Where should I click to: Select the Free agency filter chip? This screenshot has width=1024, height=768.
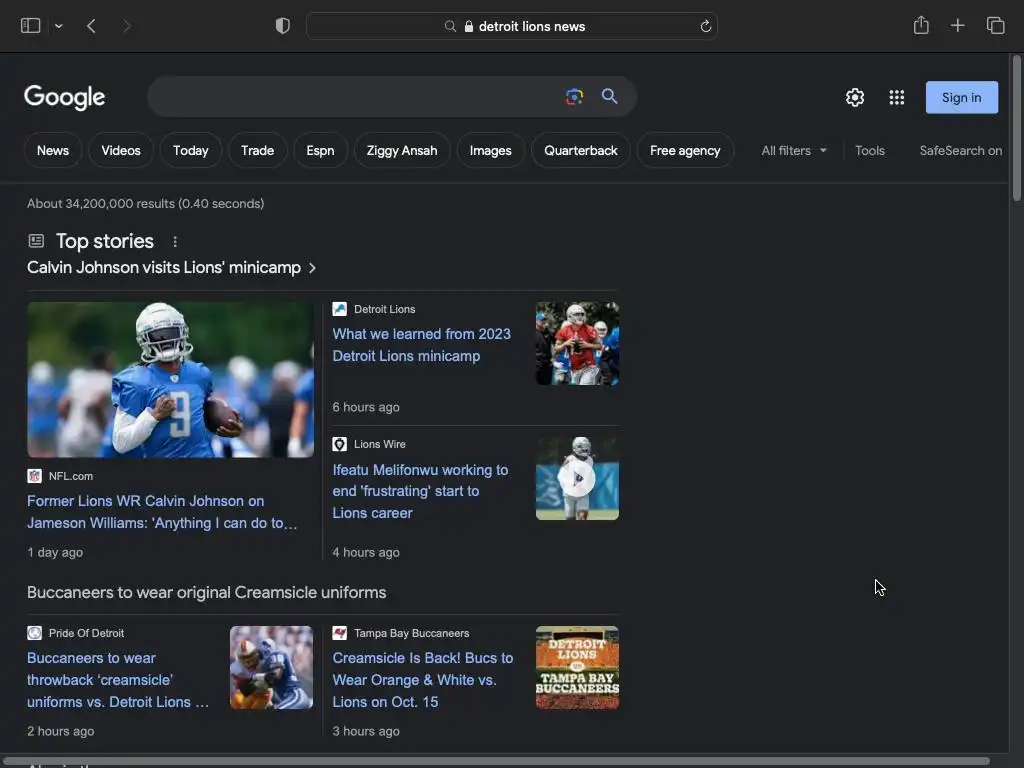685,150
